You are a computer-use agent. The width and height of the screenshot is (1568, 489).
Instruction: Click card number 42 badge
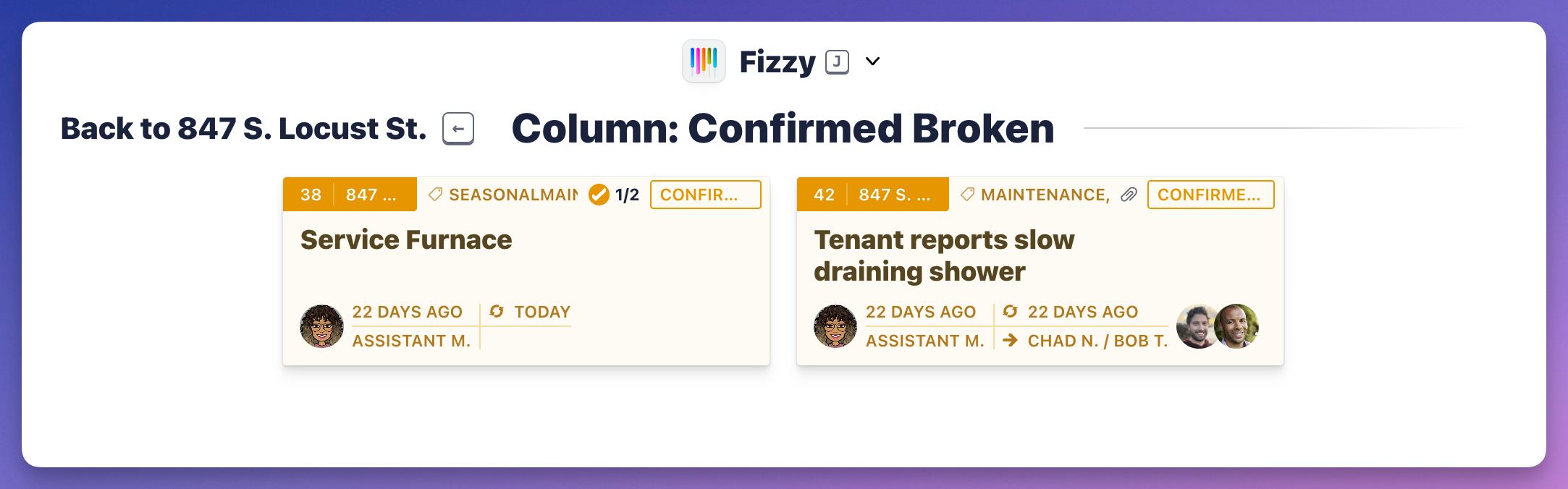(x=824, y=195)
